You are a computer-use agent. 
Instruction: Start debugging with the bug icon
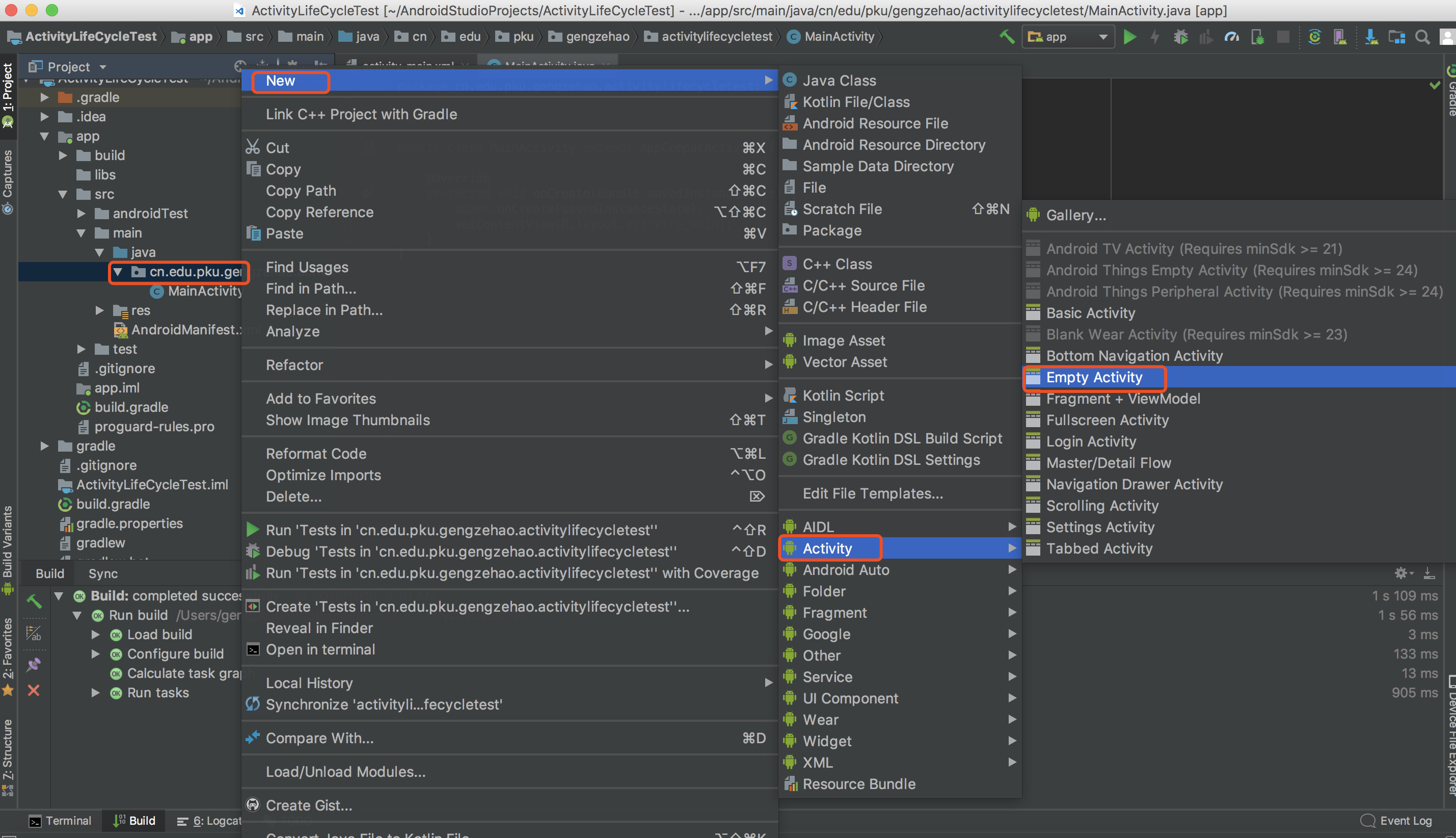[x=1180, y=37]
